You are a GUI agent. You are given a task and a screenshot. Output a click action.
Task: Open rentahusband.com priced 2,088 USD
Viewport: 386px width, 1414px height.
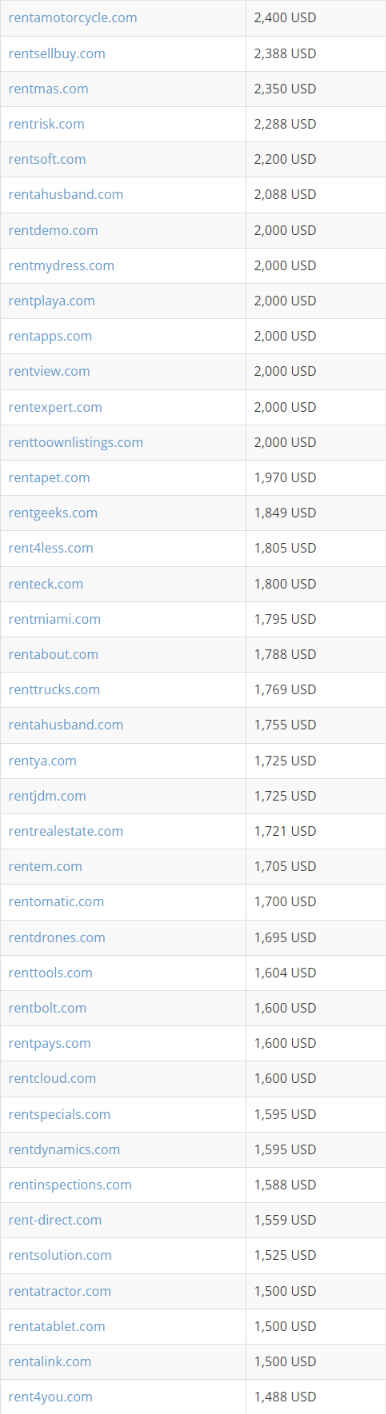point(66,194)
